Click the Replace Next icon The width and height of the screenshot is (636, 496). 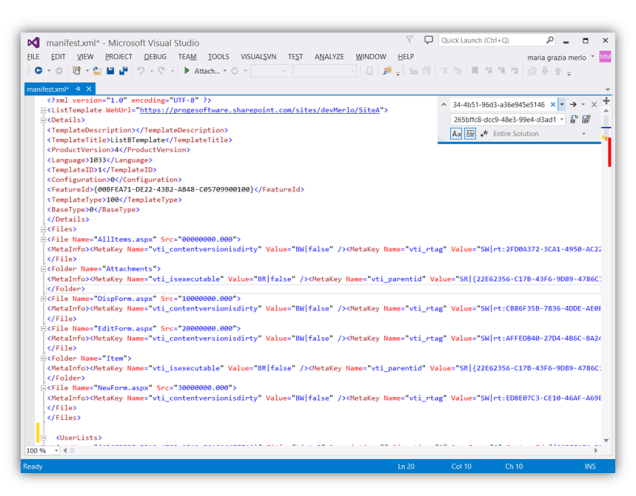(x=574, y=119)
